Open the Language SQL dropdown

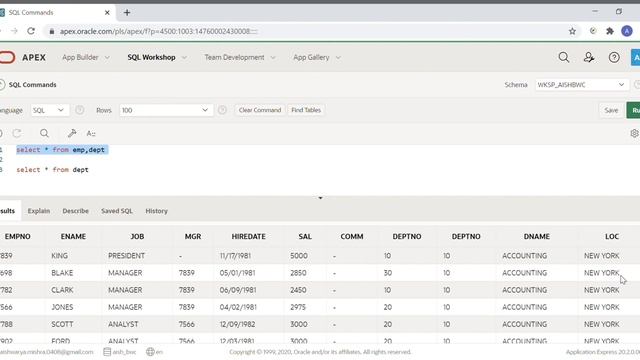(49, 110)
